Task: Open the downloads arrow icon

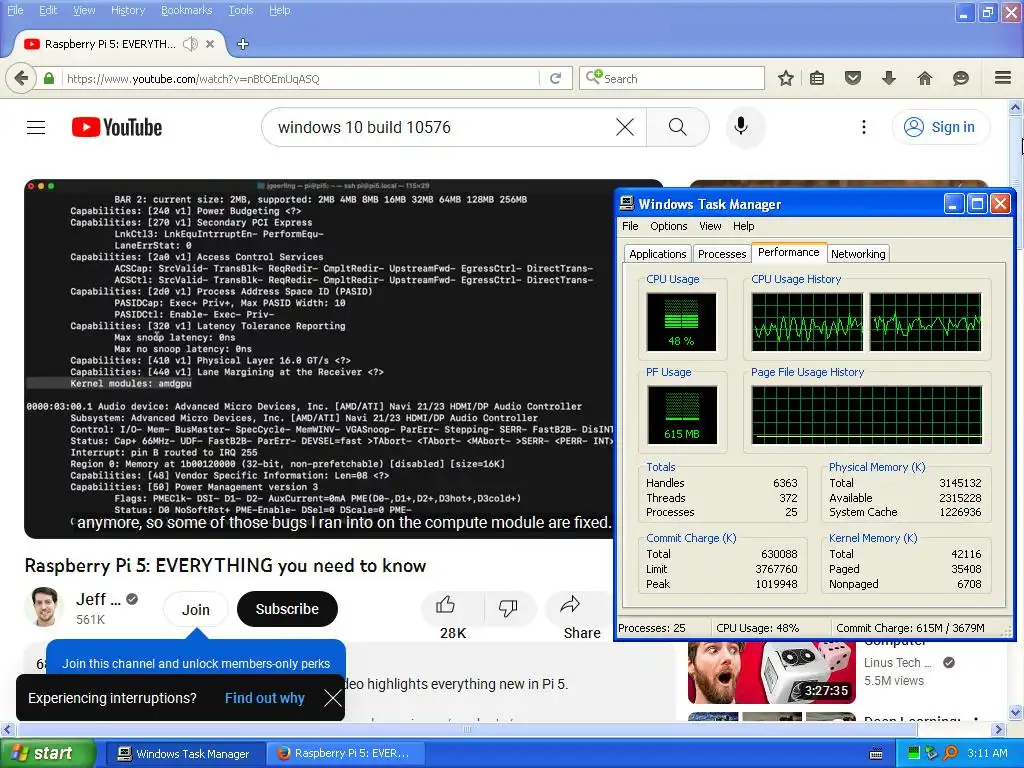Action: point(889,78)
